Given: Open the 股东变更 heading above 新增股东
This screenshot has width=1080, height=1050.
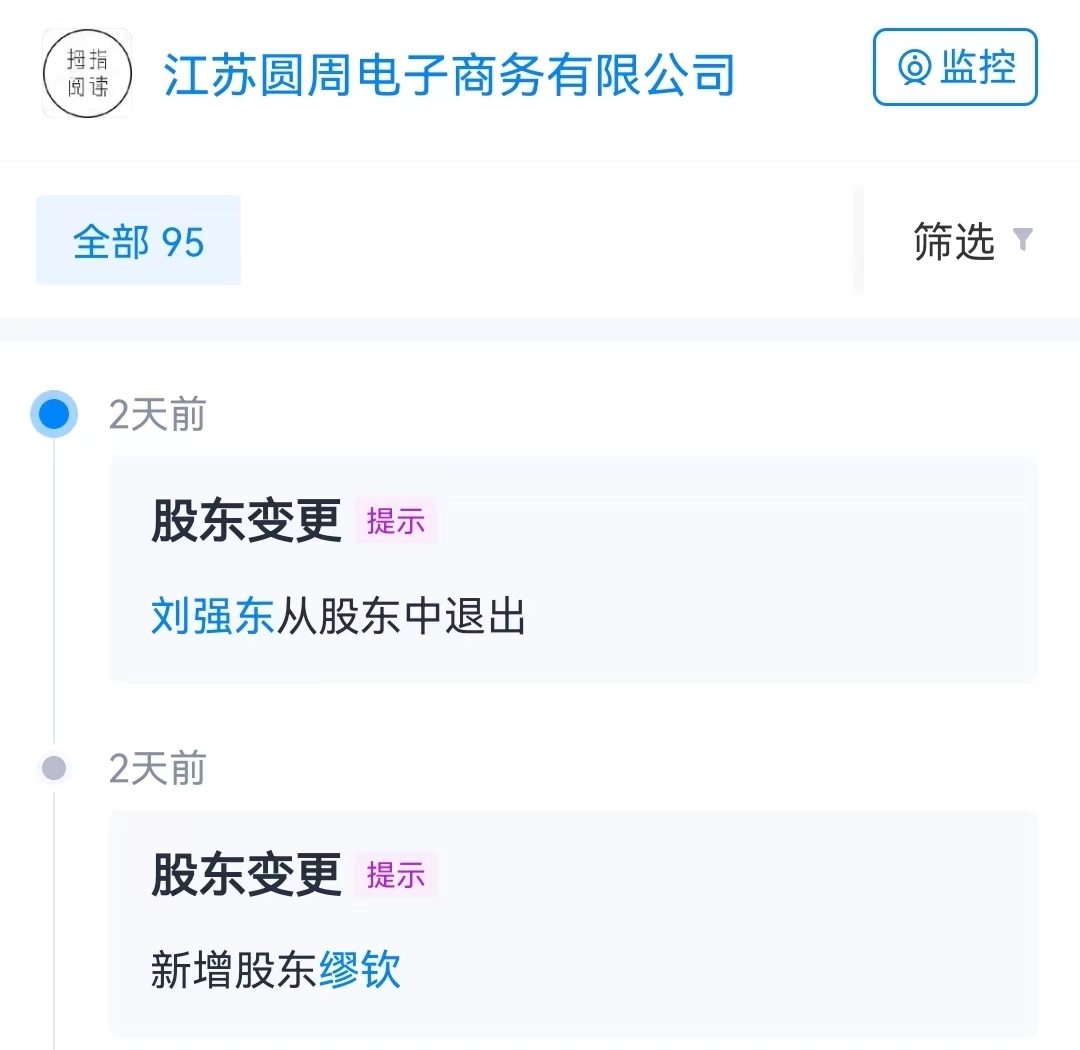Looking at the screenshot, I should pos(246,875).
